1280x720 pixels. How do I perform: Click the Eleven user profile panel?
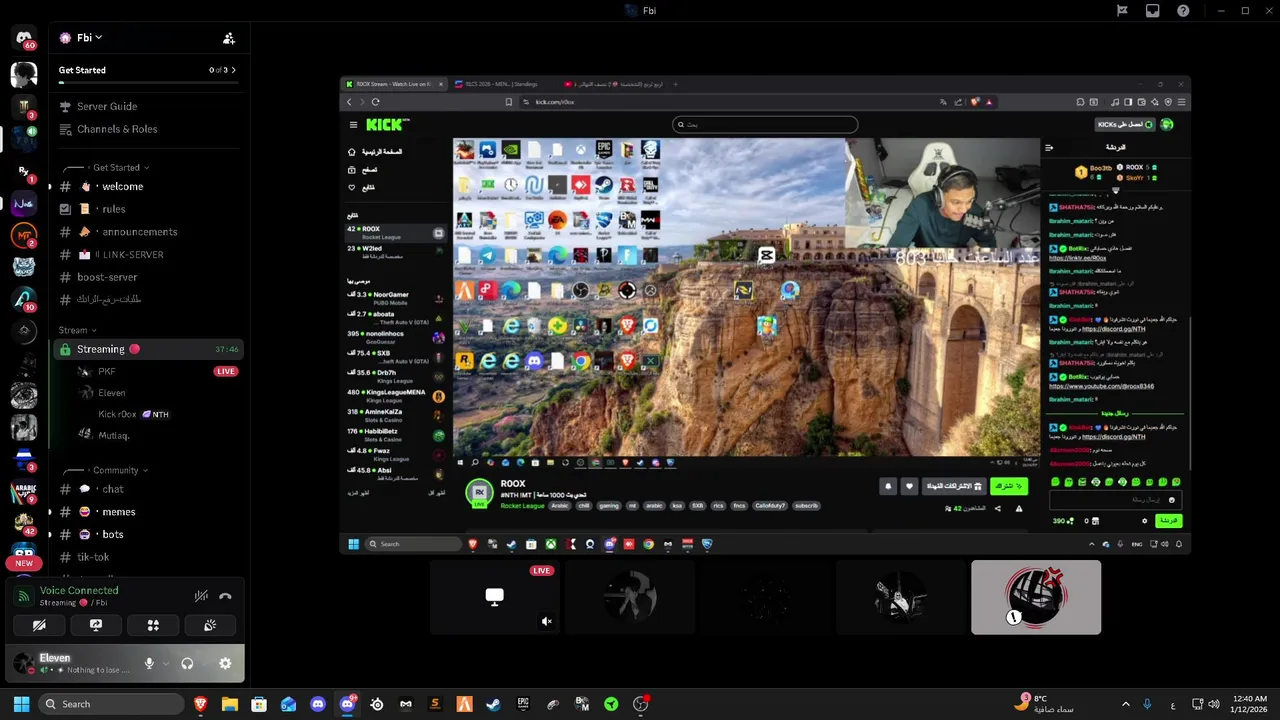pyautogui.click(x=72, y=663)
